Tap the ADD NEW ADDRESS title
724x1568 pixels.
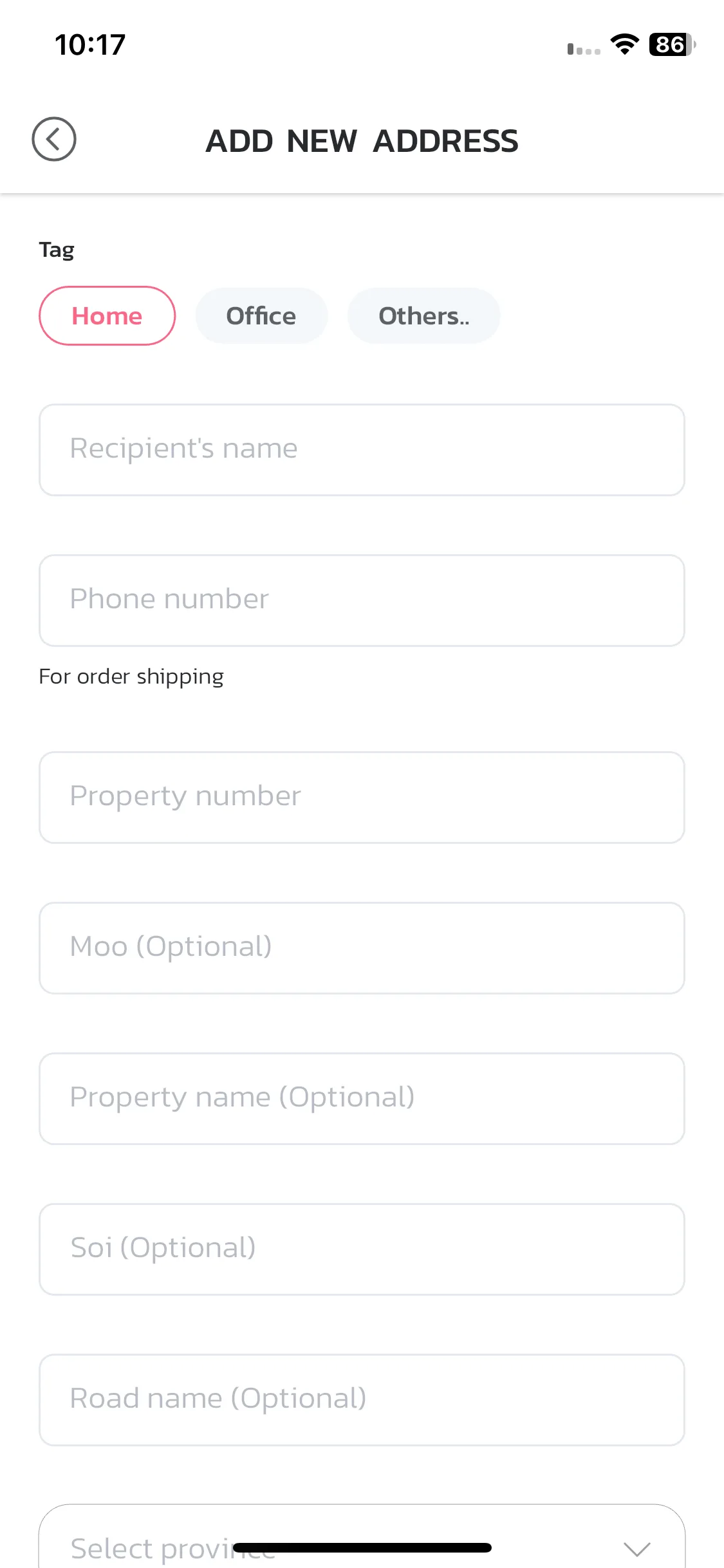362,141
